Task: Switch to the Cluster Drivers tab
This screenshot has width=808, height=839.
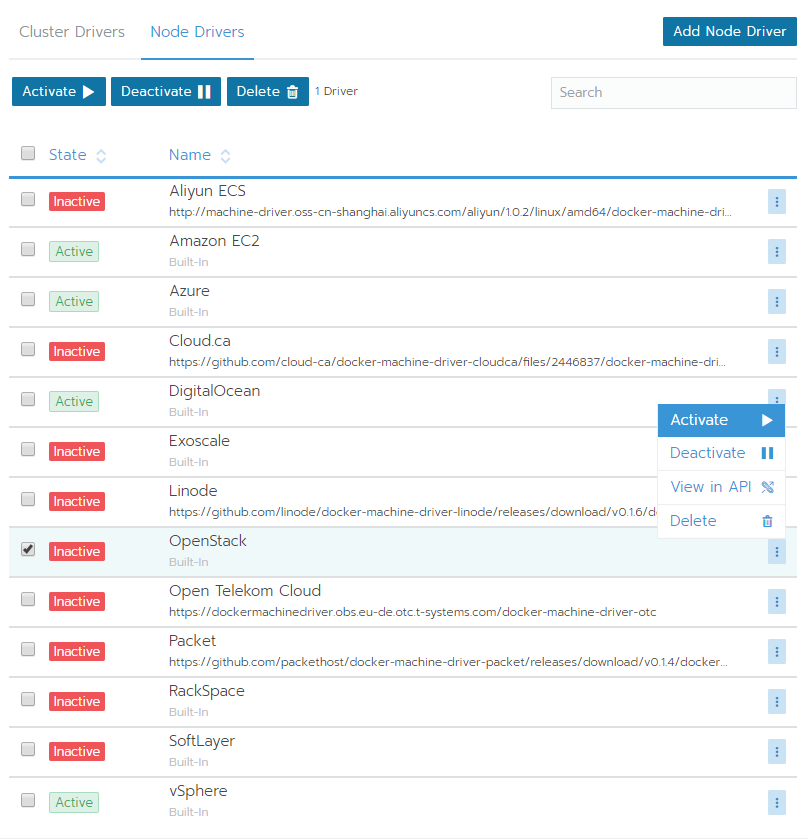Action: click(x=72, y=32)
